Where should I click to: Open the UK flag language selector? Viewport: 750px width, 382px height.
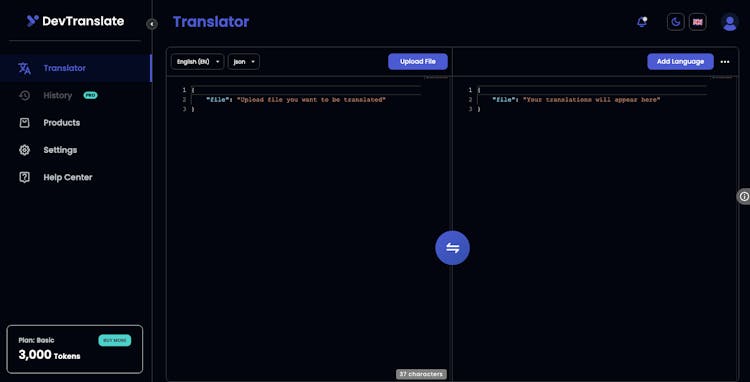697,22
